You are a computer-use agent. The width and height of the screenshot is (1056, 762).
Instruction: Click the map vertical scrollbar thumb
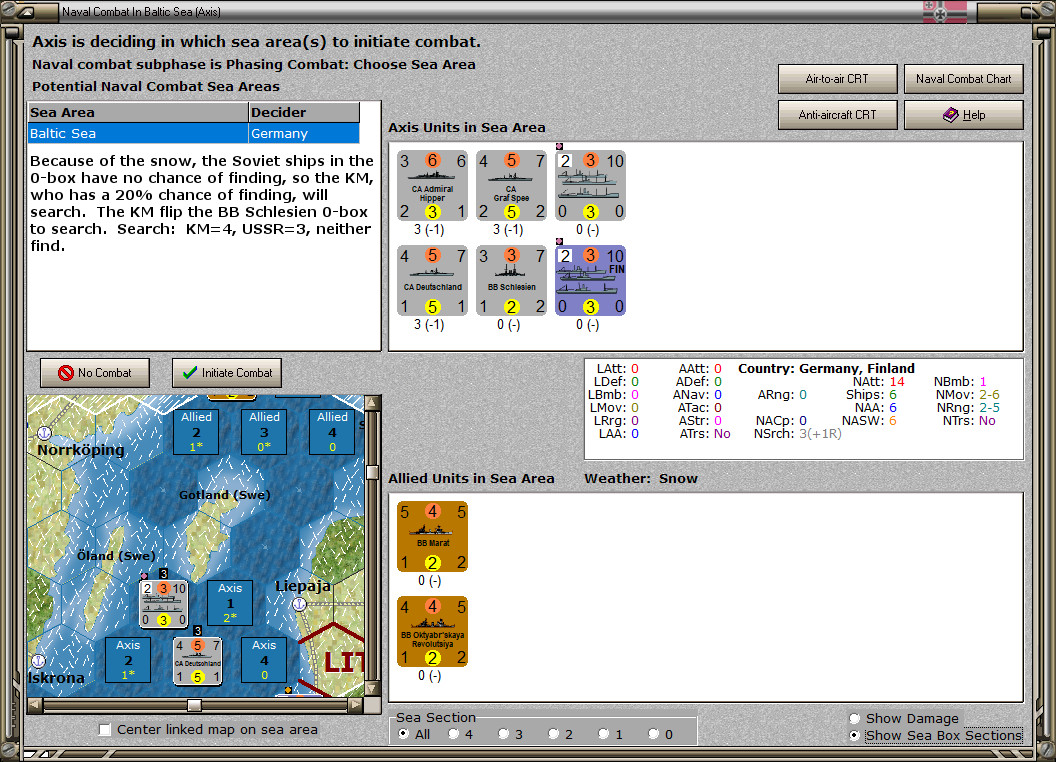372,472
